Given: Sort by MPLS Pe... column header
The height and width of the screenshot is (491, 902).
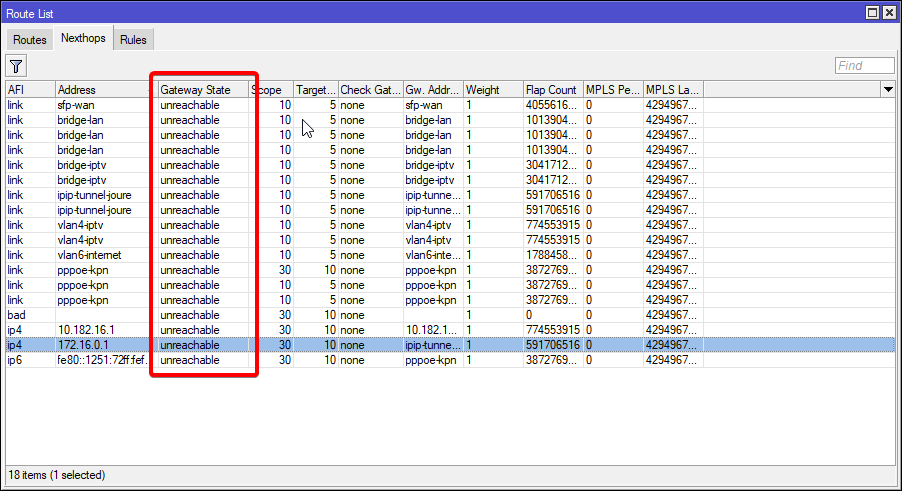Looking at the screenshot, I should [x=613, y=90].
